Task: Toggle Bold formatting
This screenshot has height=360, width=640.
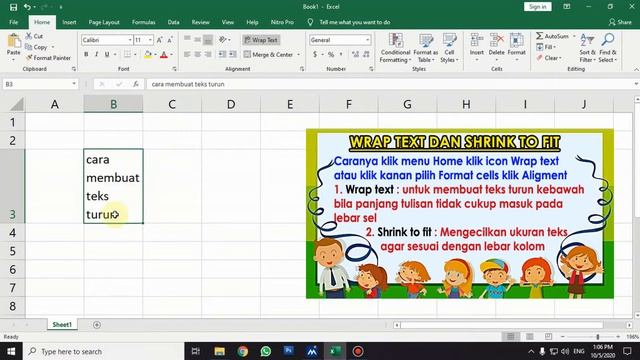Action: coord(86,54)
